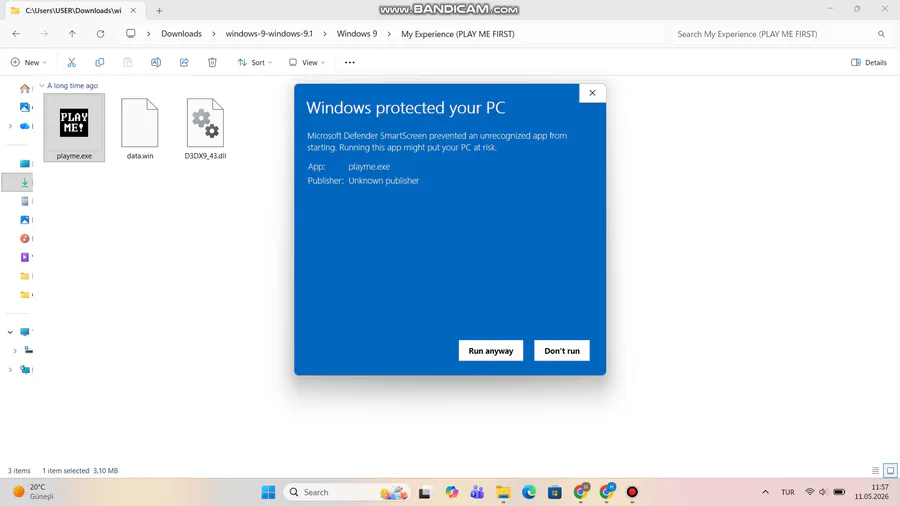This screenshot has height=506, width=900.
Task: Click the Don't run button
Action: (x=562, y=351)
